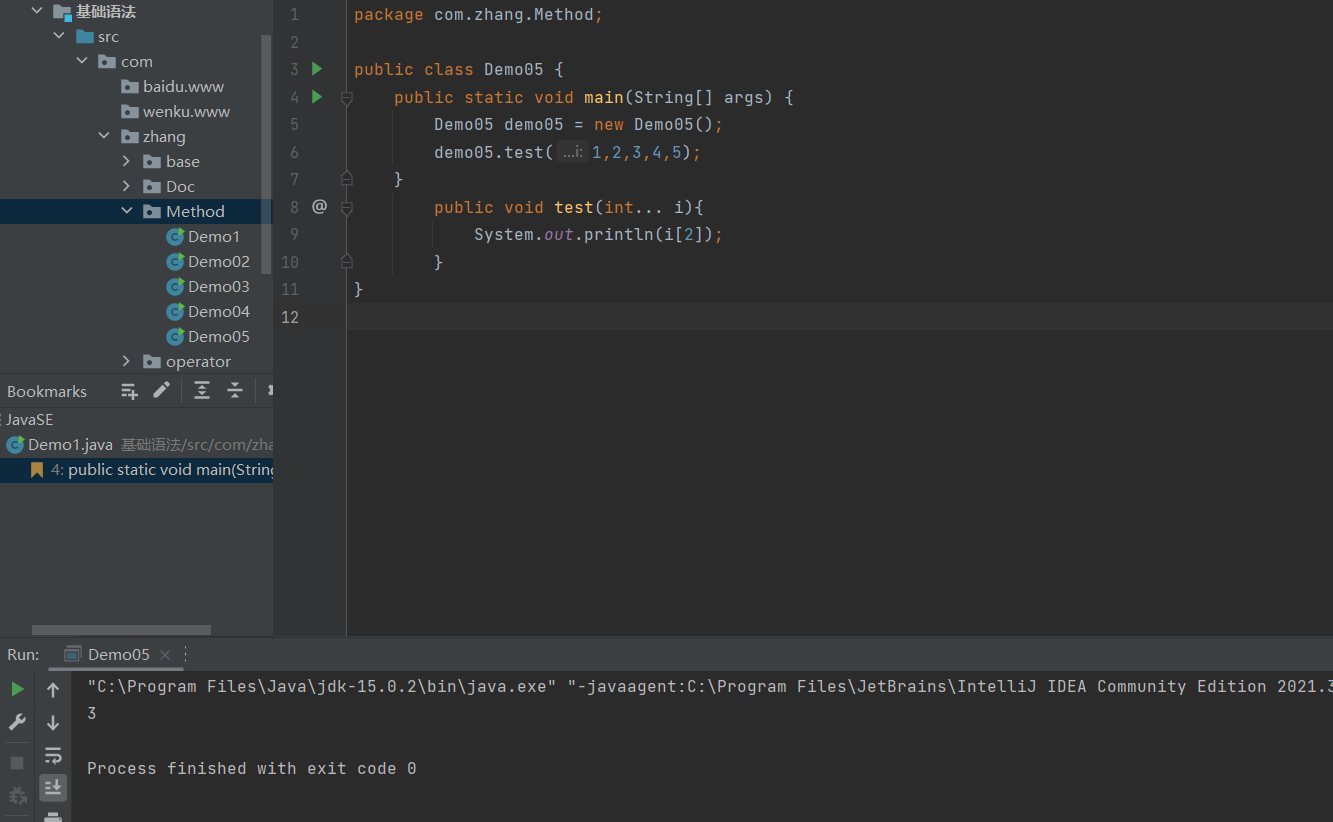Click the fold end marker on line 7
This screenshot has width=1333, height=822.
point(347,179)
